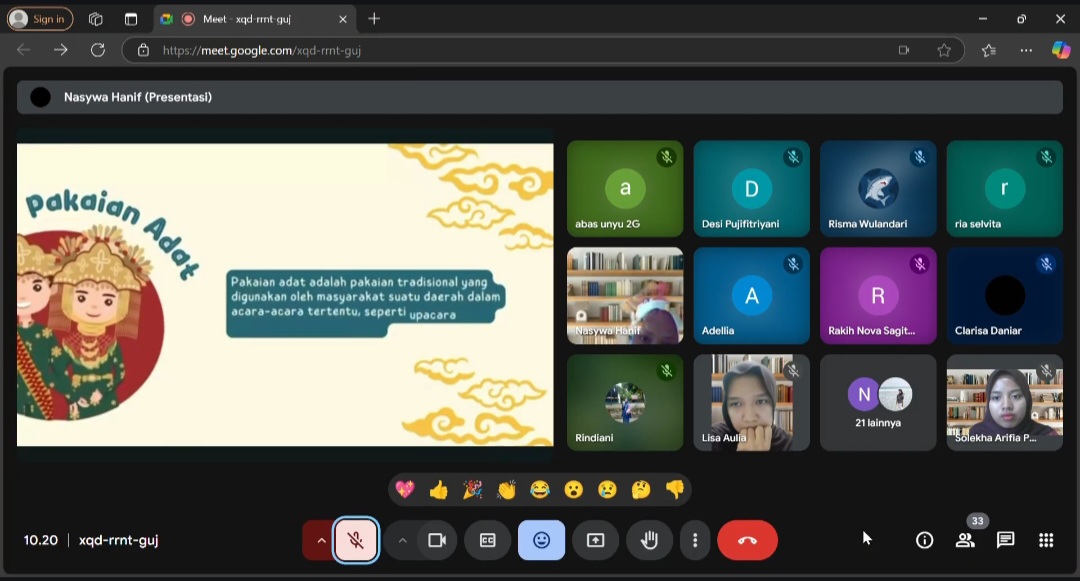Open the meeting details info icon

pyautogui.click(x=925, y=540)
